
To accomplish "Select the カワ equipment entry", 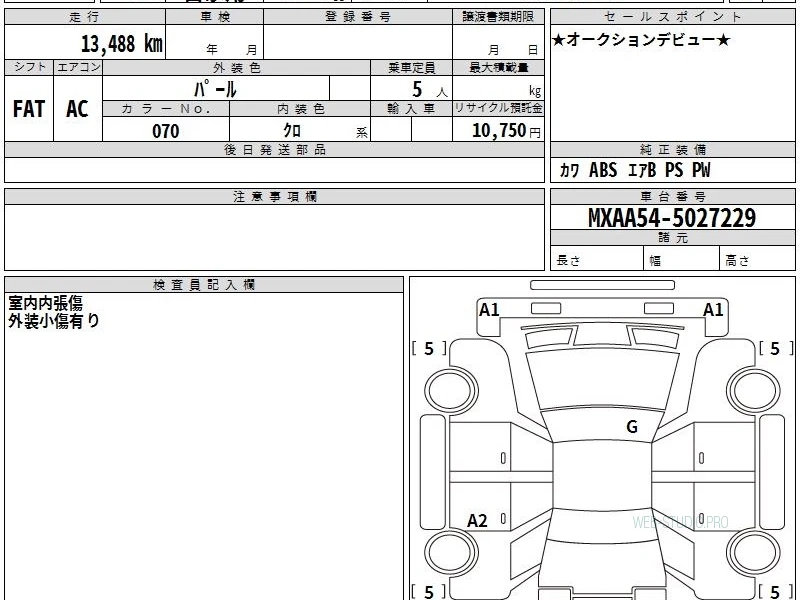I will click(569, 170).
